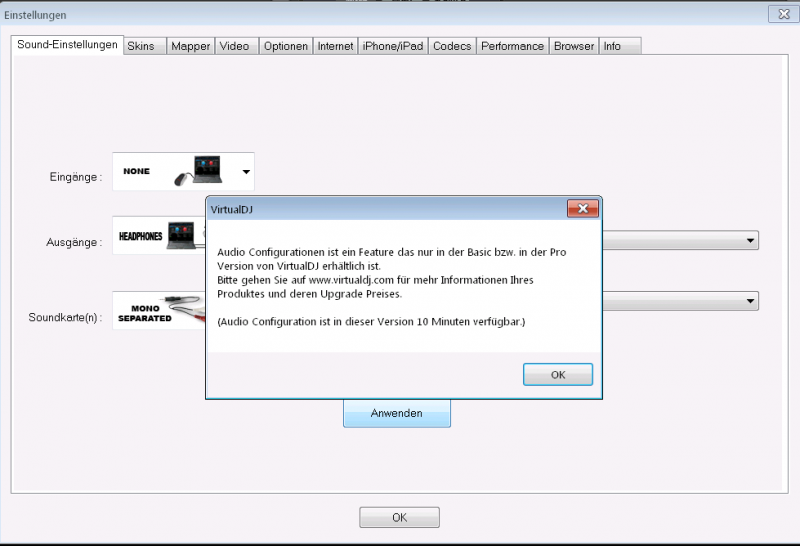Click the Soundkarte(n) label
The width and height of the screenshot is (800, 546).
[x=65, y=317]
